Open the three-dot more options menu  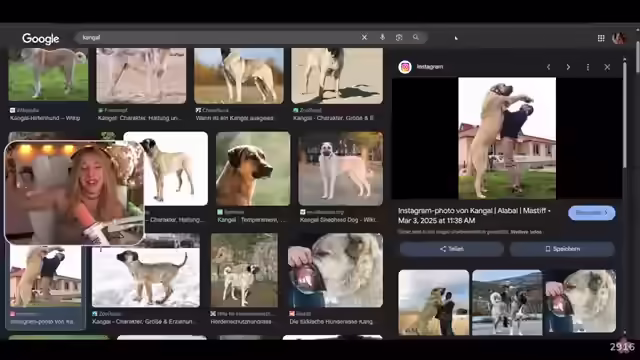588,67
